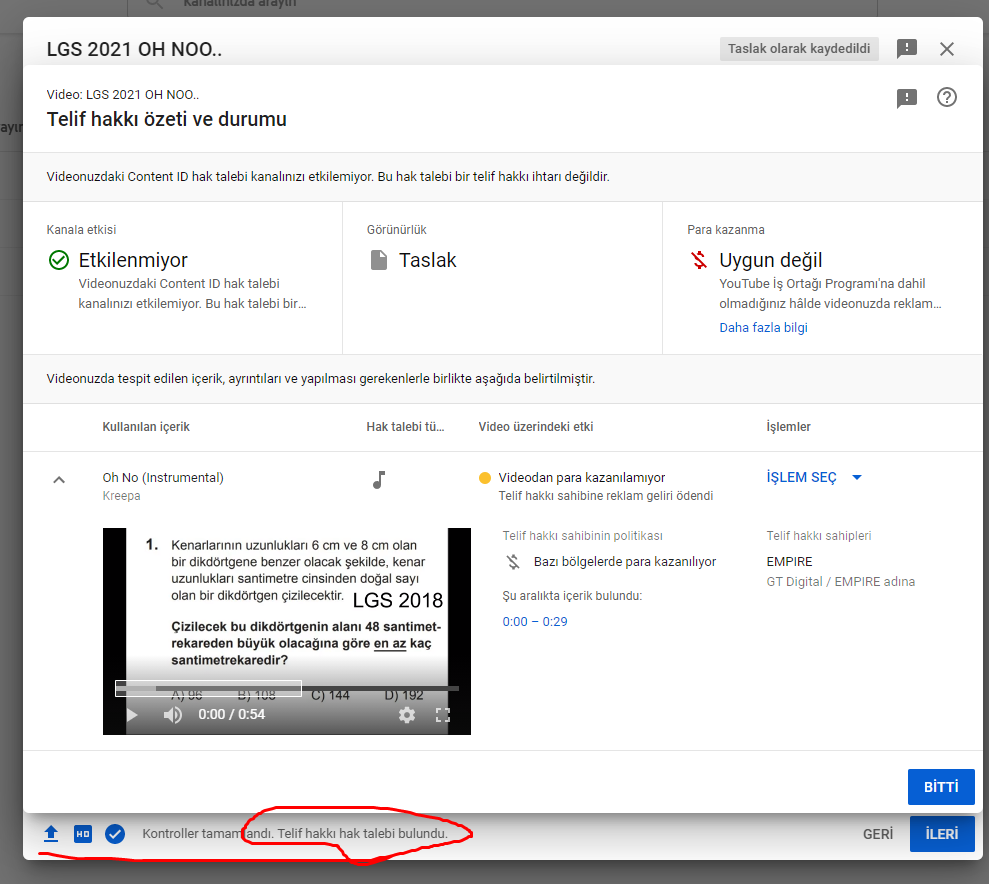Mute the video preview volume
The width and height of the screenshot is (989, 884).
[x=173, y=714]
